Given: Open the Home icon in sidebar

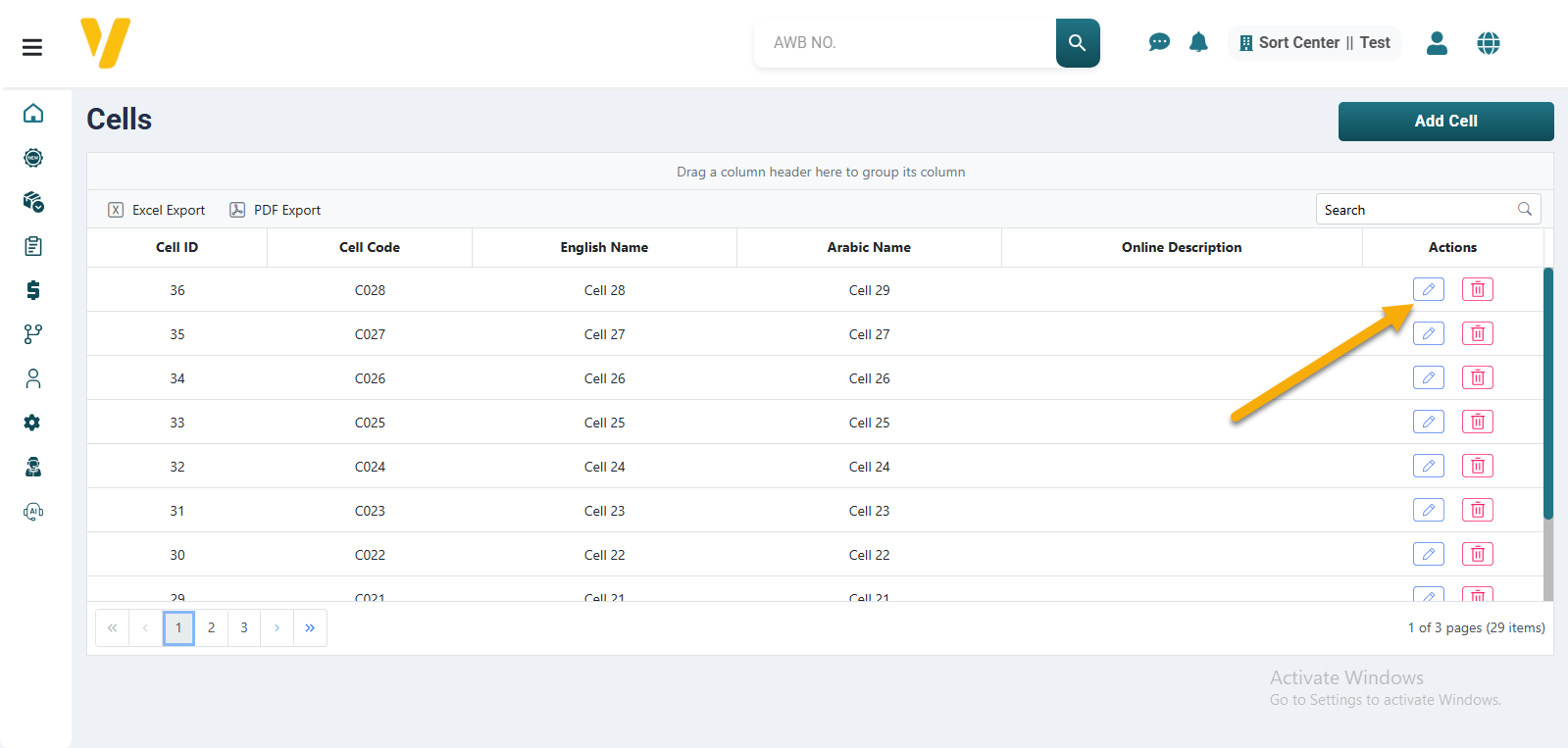Looking at the screenshot, I should [33, 114].
